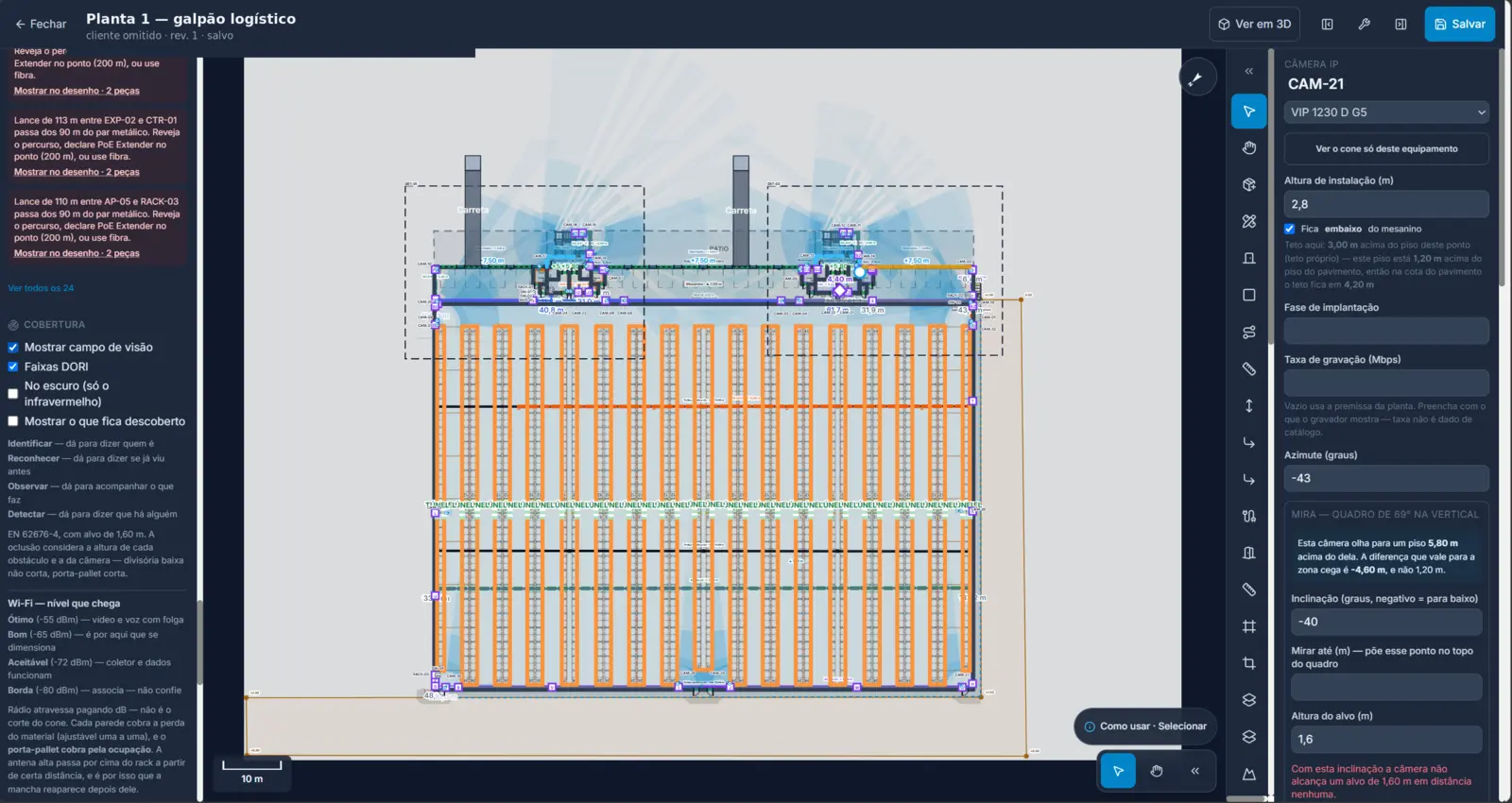The image size is (1512, 803).
Task: Click the Fechar back button
Action: pos(41,25)
